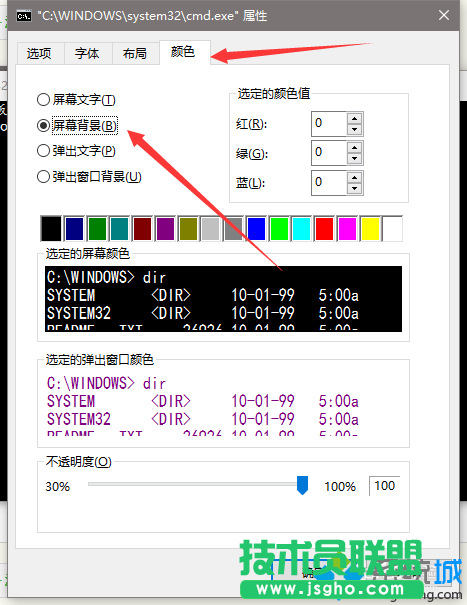This screenshot has height=605, width=467.
Task: Switch to the 选项 tab
Action: [x=39, y=53]
